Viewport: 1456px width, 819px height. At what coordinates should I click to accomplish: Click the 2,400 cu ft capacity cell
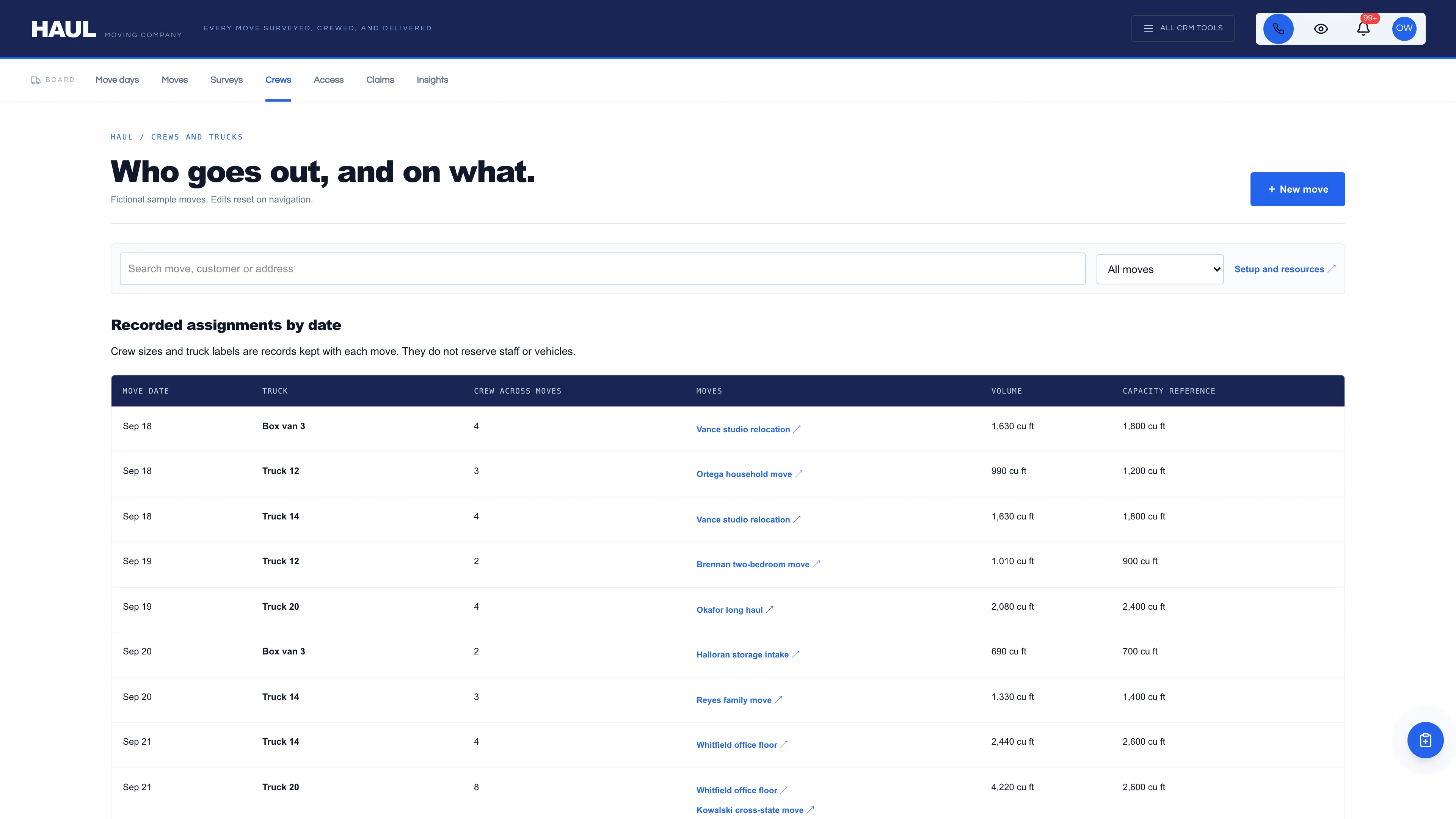[1144, 607]
